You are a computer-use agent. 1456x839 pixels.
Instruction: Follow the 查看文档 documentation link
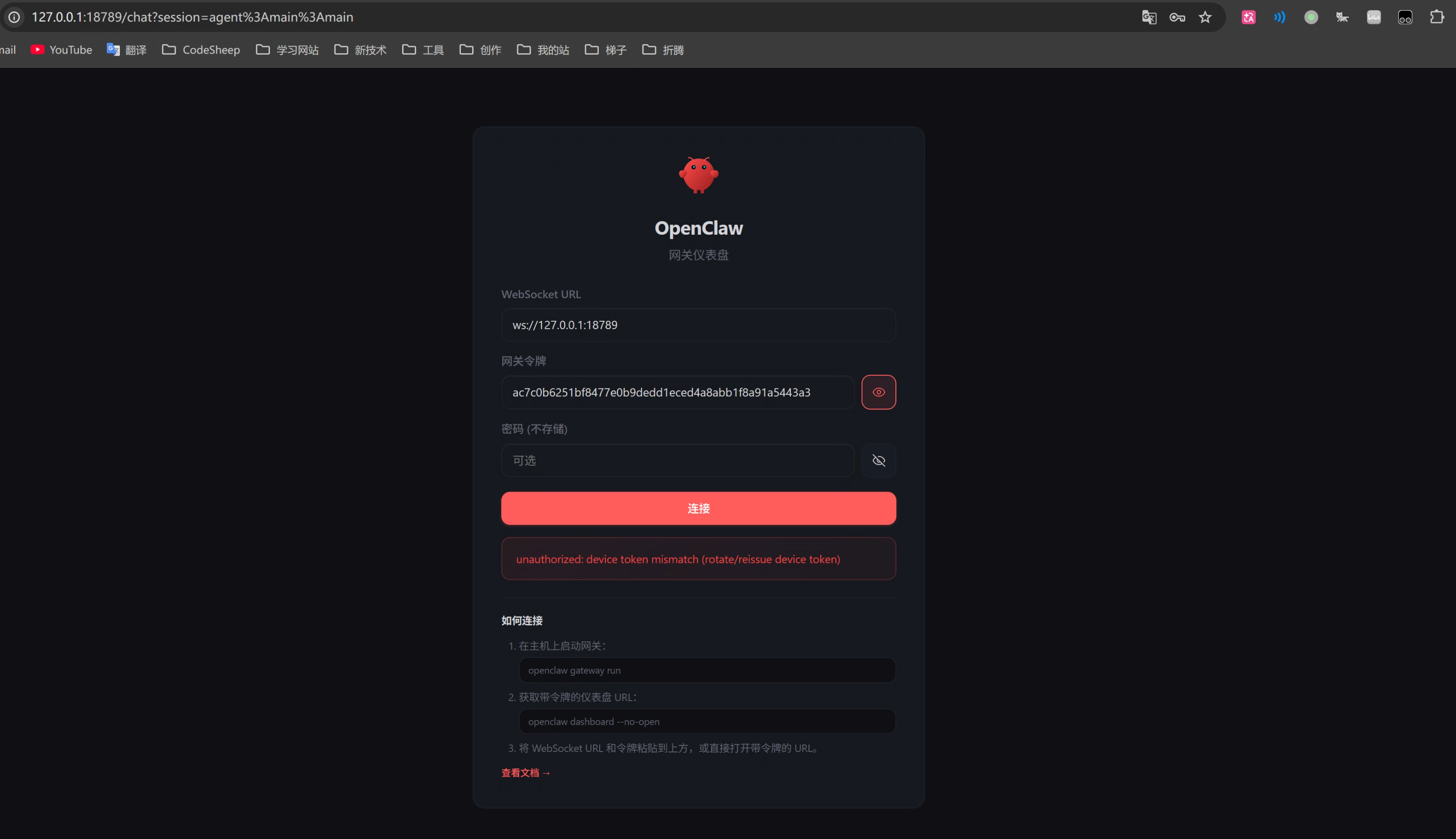(525, 773)
